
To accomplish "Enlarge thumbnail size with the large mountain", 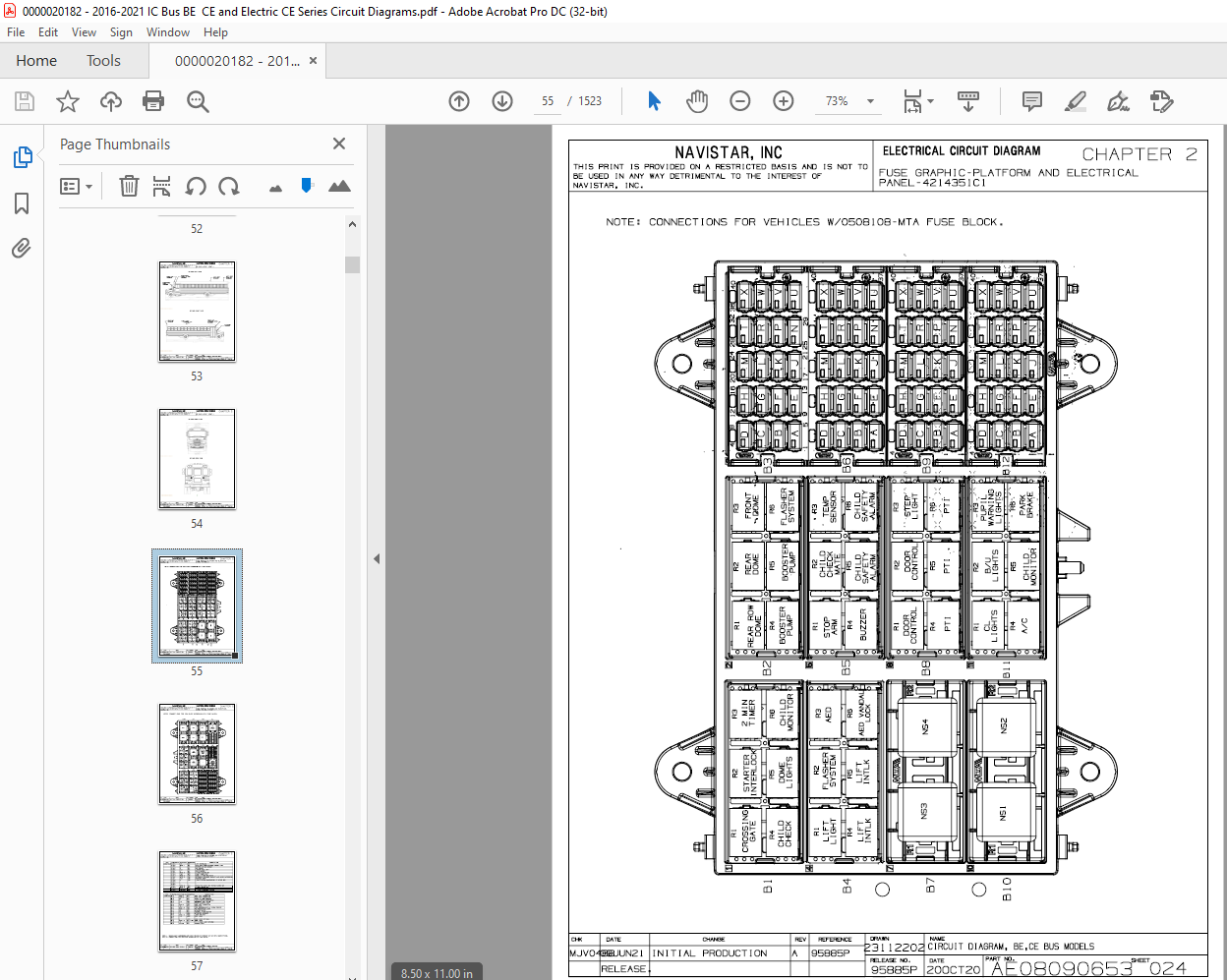I will coord(339,185).
